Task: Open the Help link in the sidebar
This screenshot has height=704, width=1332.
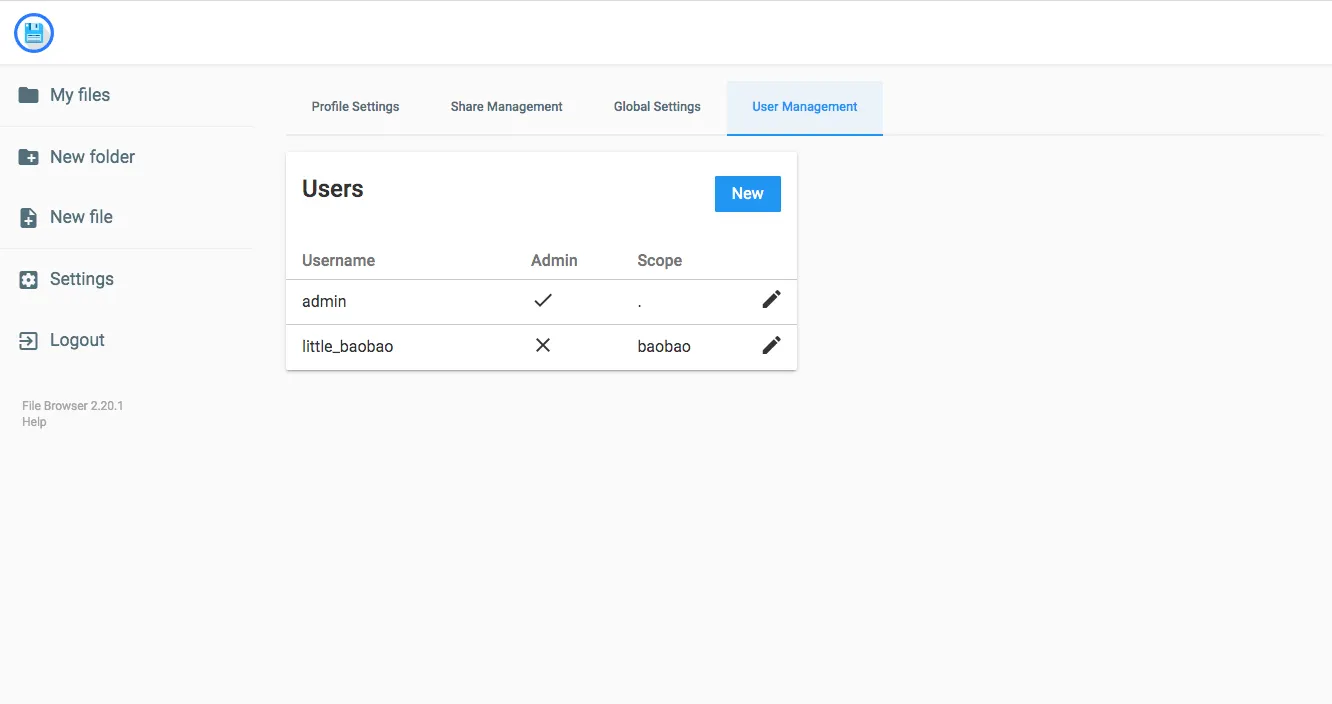Action: (34, 422)
